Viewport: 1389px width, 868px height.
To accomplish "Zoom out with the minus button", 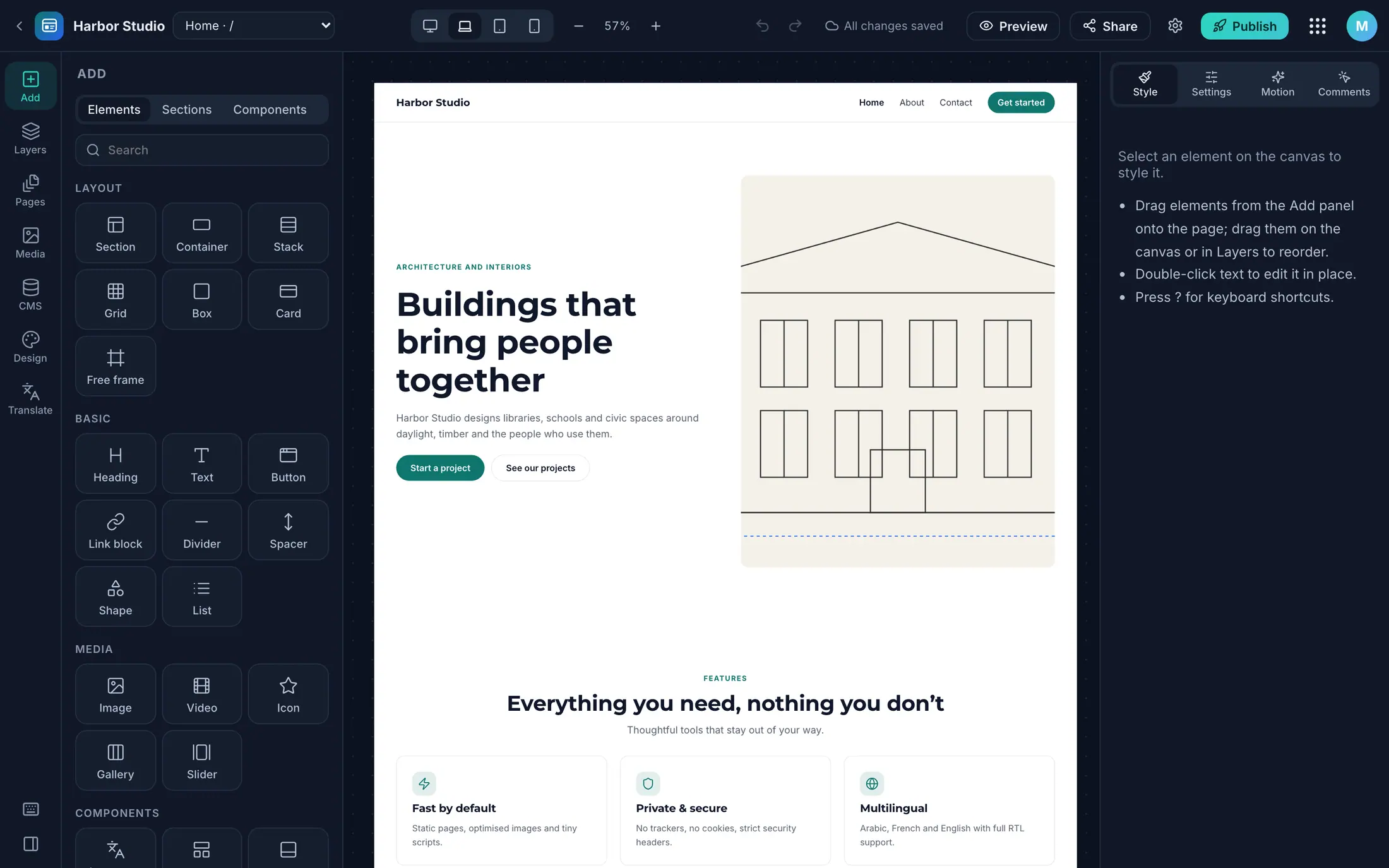I will click(578, 26).
